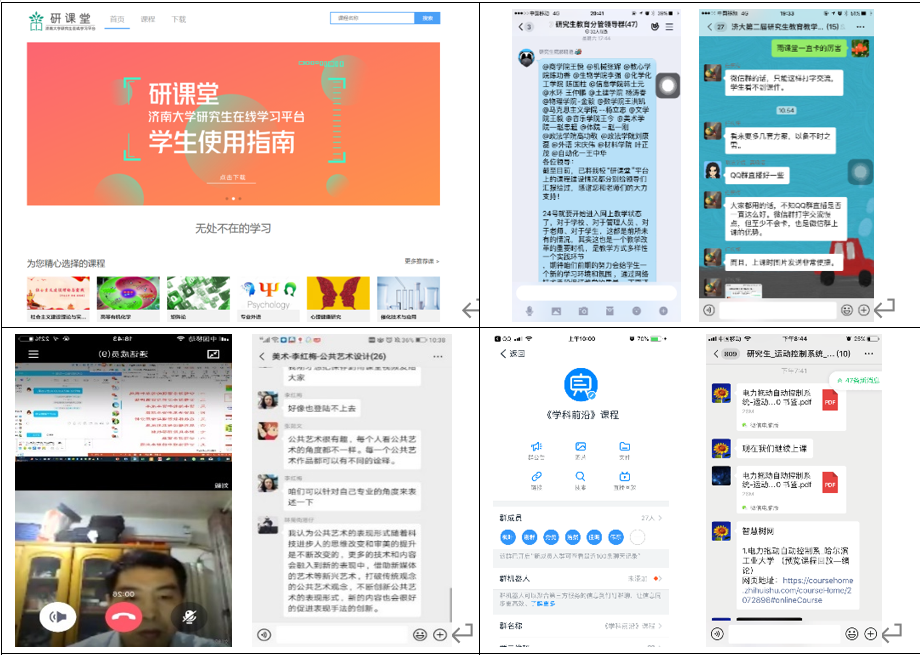Click the 点击下载 link on the banner
The width and height of the screenshot is (920, 655).
232,177
